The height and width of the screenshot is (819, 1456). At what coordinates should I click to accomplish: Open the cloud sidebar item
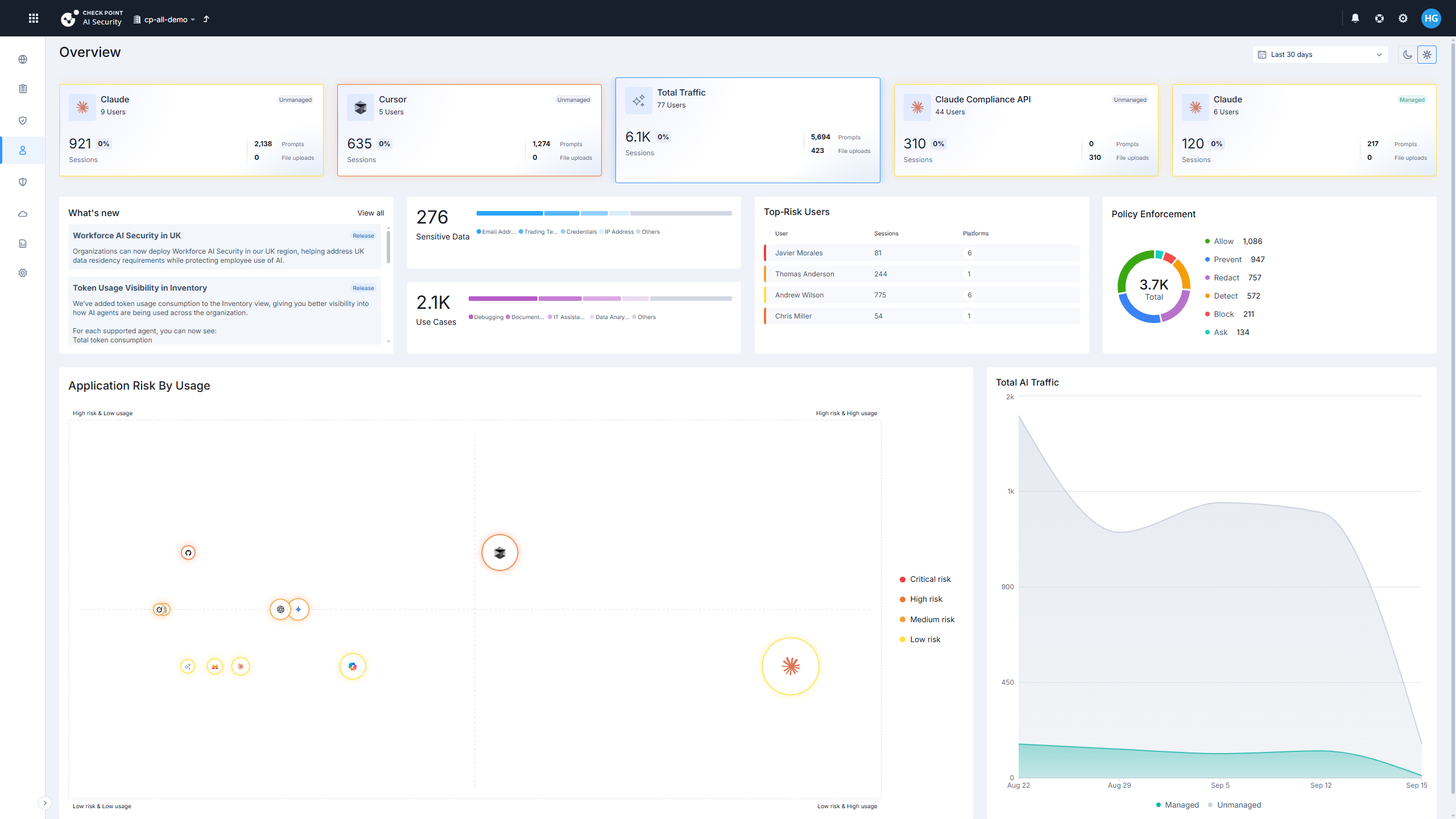pos(23,214)
